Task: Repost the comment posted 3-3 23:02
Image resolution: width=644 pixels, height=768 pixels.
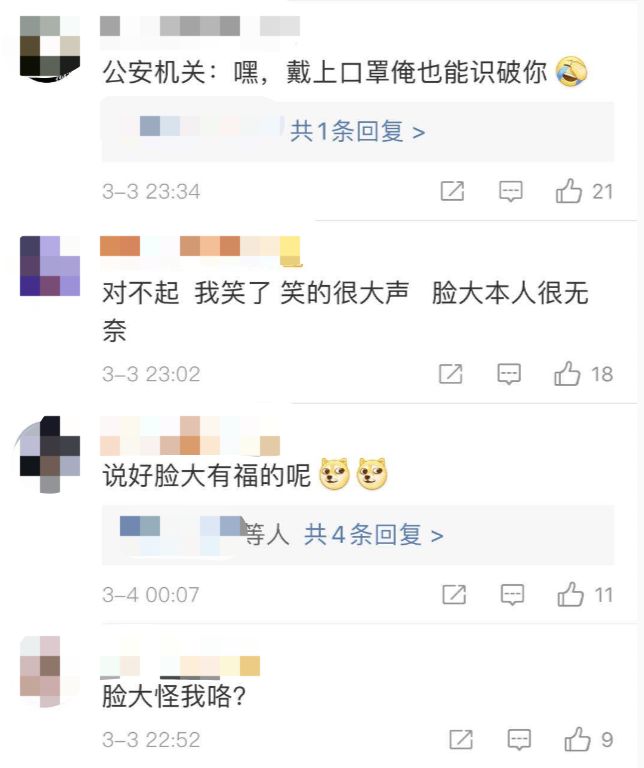Action: coord(451,374)
